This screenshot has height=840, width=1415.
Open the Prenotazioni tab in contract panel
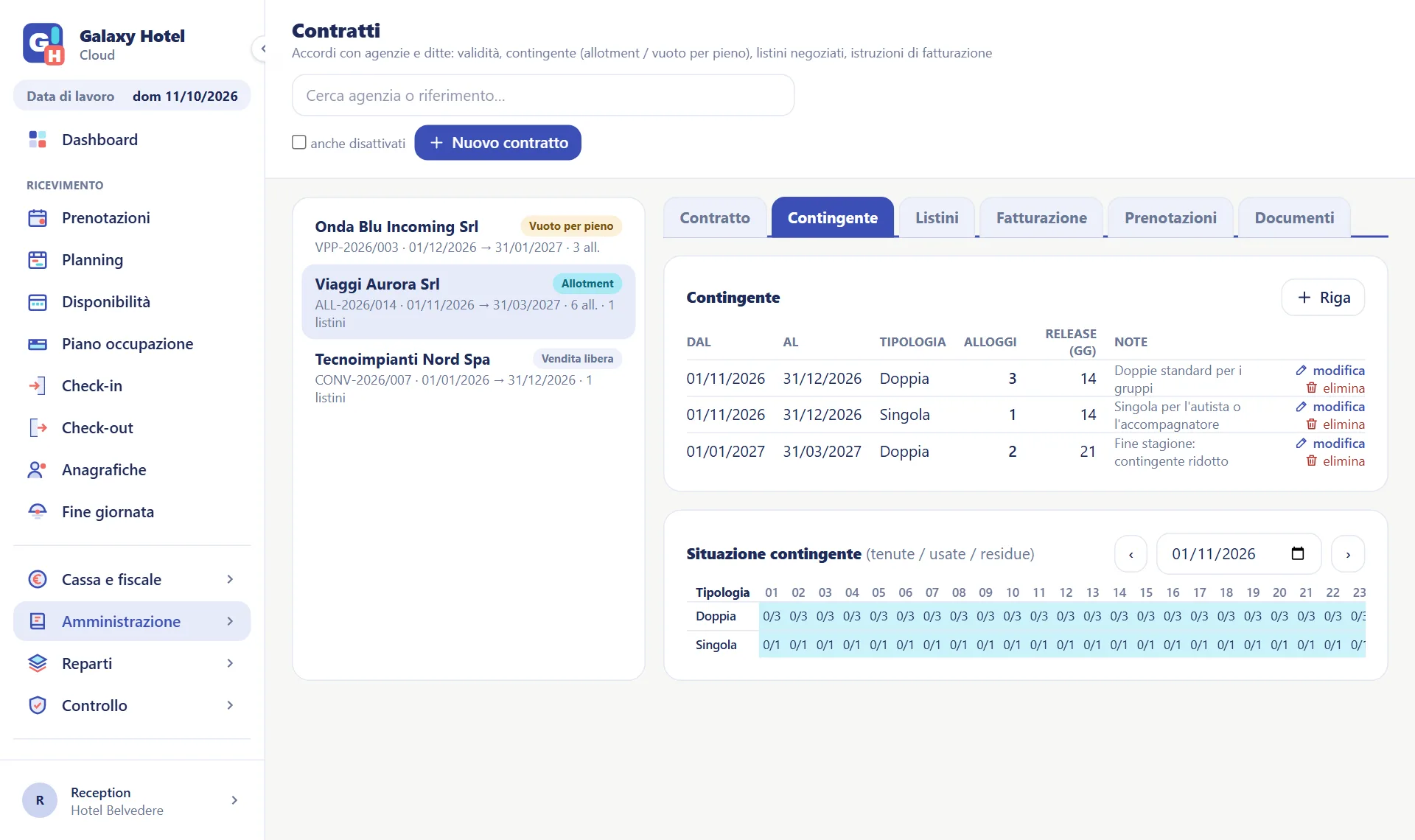1170,217
